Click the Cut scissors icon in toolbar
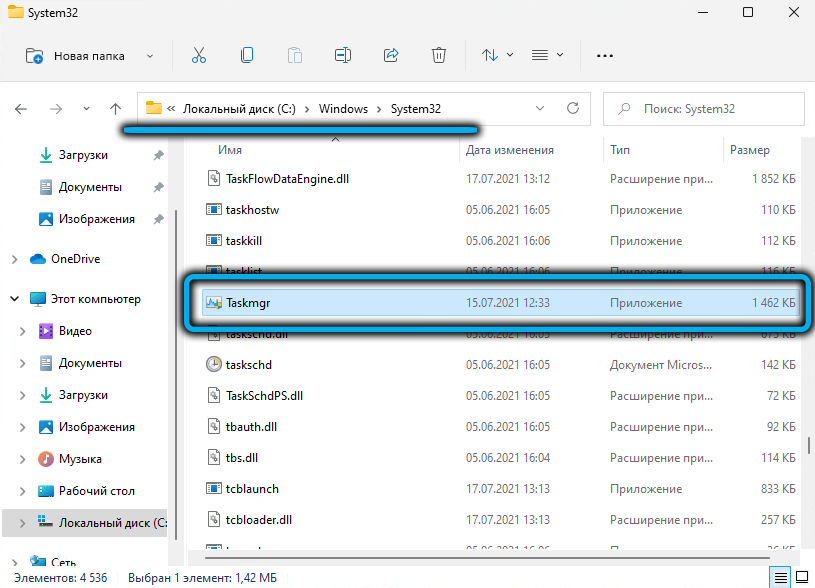Screen dimensions: 815x588 198,55
